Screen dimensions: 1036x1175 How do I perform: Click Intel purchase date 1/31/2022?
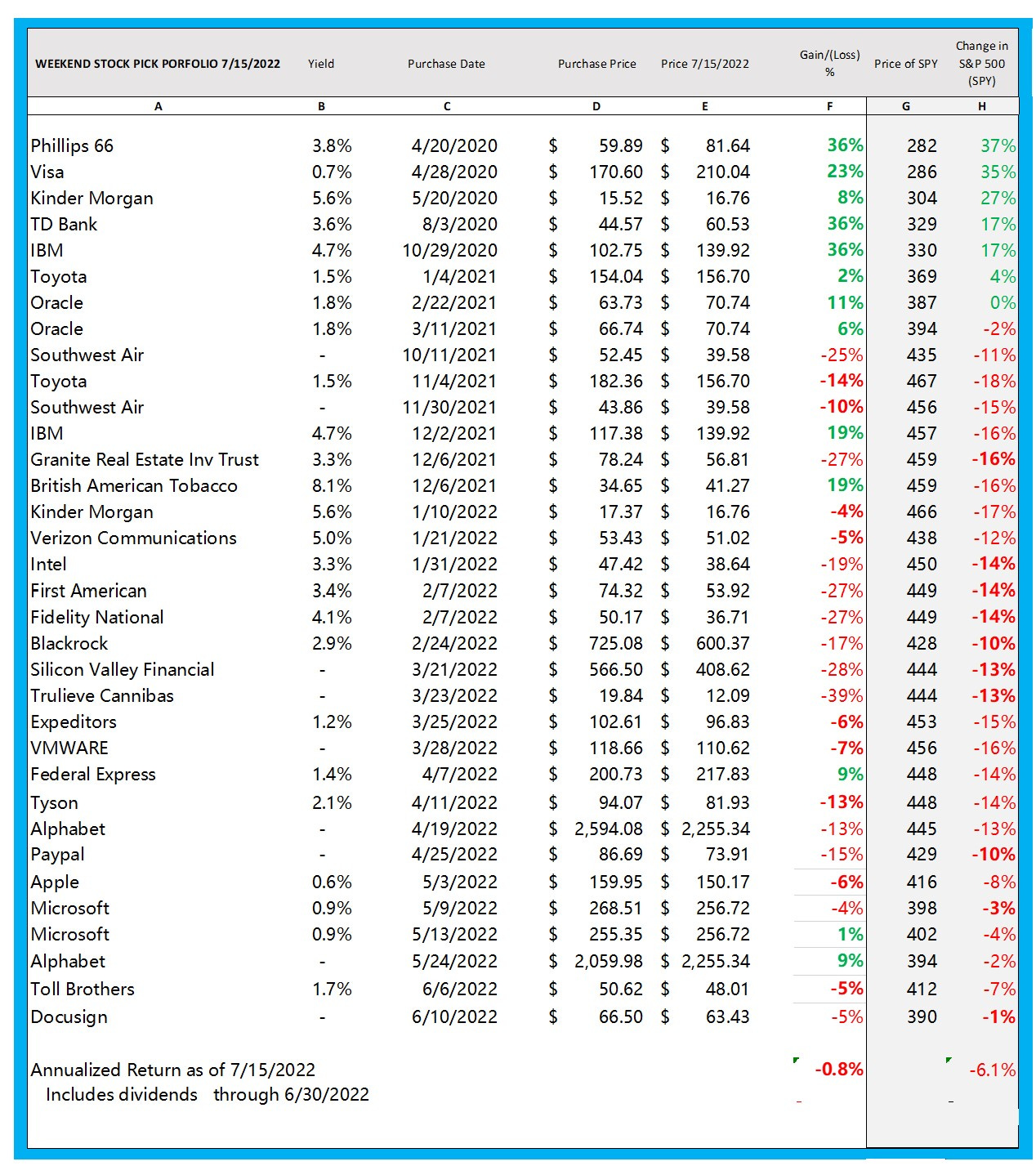[x=454, y=564]
